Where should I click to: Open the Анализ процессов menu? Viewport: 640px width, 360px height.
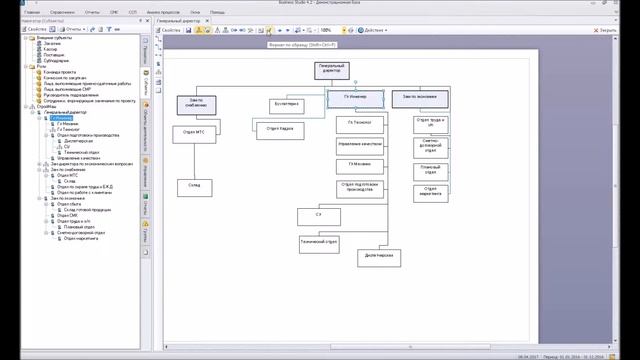click(x=163, y=12)
